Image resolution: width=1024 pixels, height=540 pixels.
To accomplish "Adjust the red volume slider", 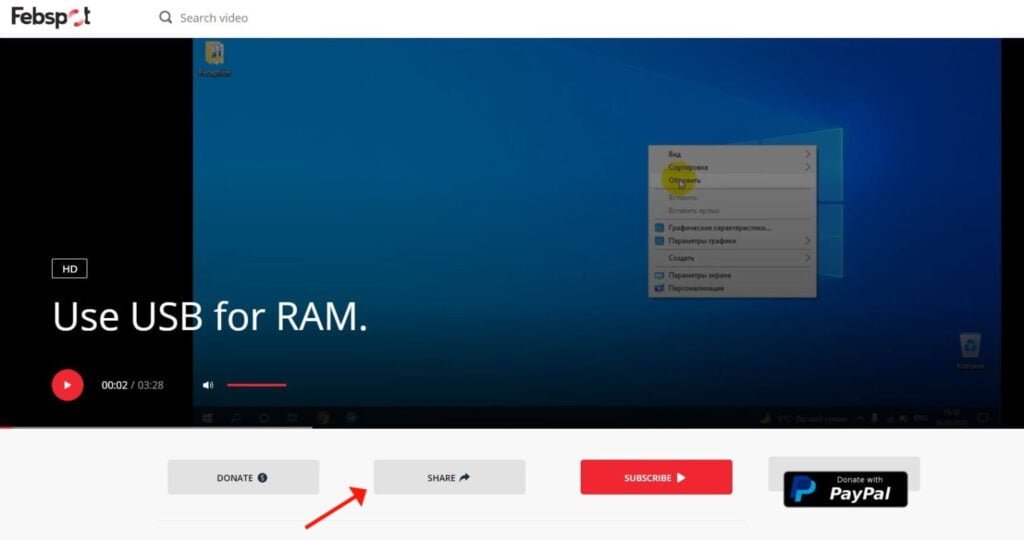I will (256, 385).
